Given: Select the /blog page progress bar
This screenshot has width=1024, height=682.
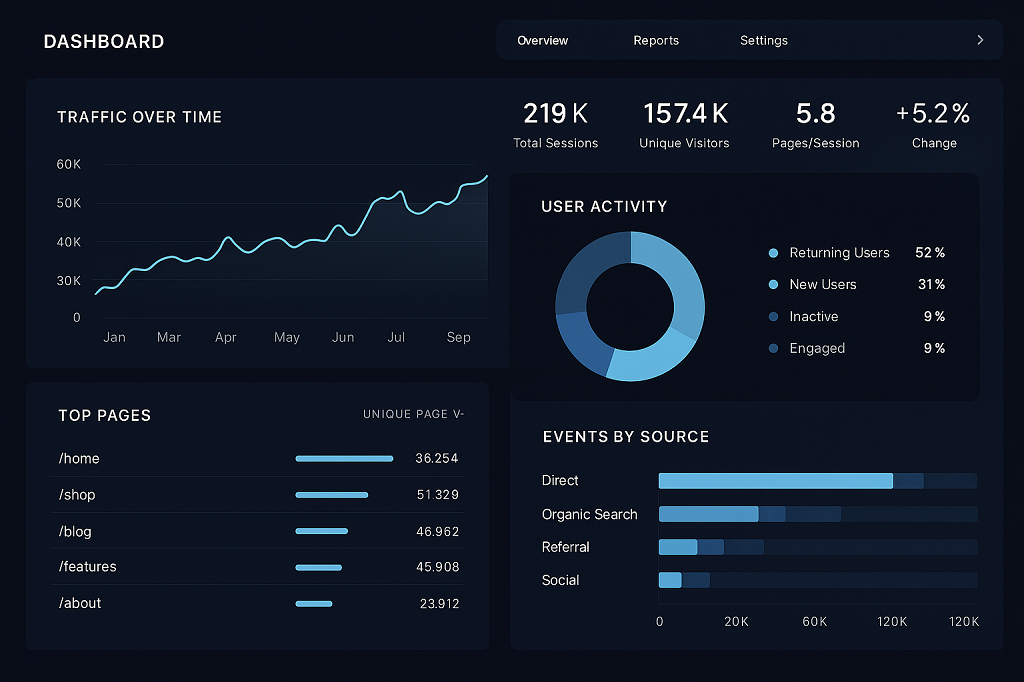Looking at the screenshot, I should coord(322,531).
